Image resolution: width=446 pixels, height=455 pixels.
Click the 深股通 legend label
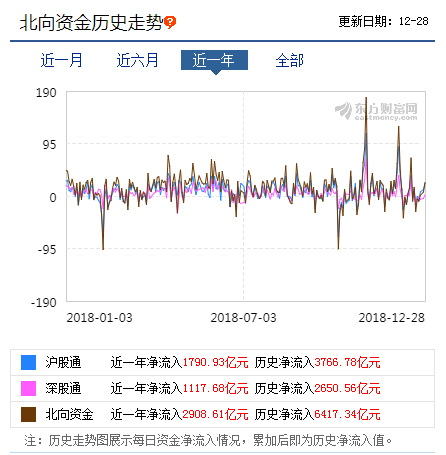pos(63,388)
